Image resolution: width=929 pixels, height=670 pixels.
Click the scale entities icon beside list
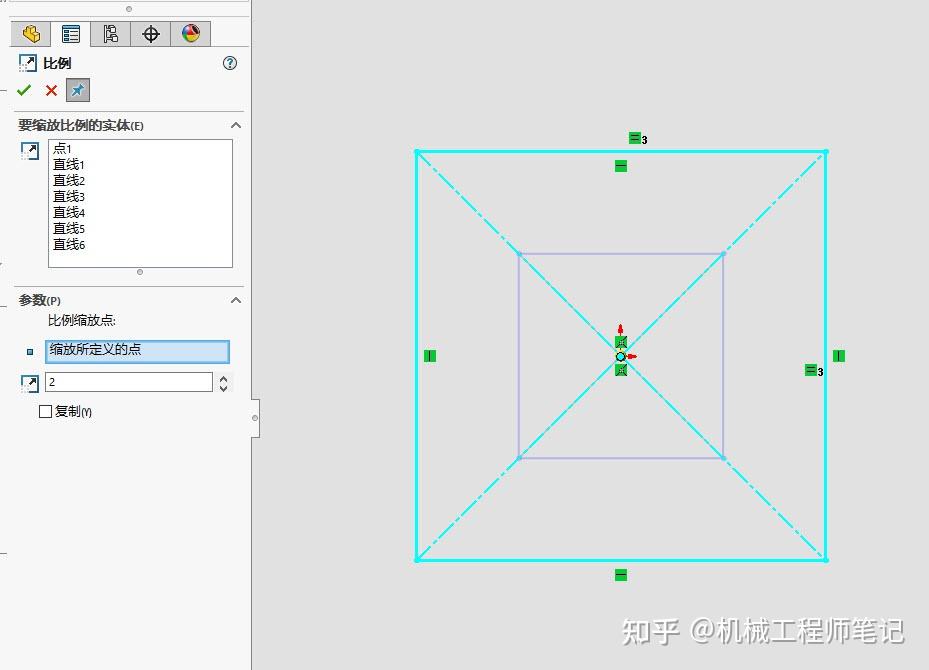(x=30, y=150)
